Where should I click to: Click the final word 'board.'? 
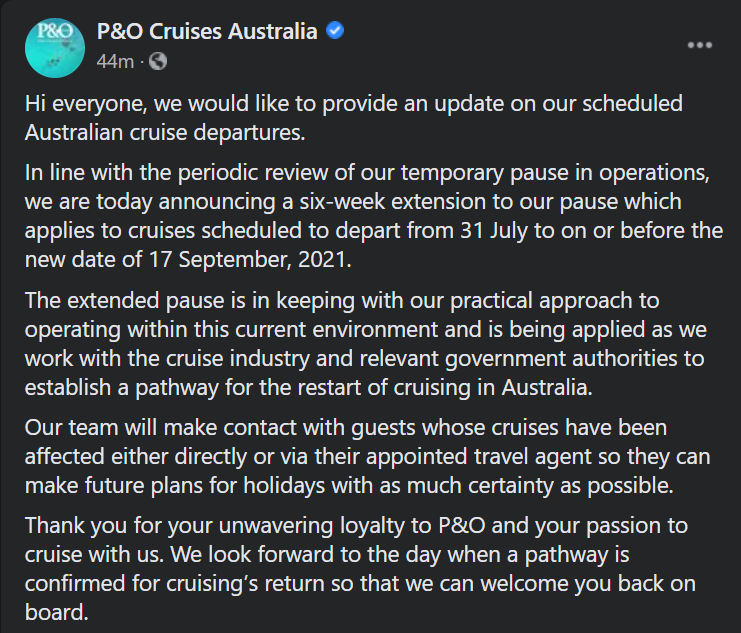(x=57, y=613)
